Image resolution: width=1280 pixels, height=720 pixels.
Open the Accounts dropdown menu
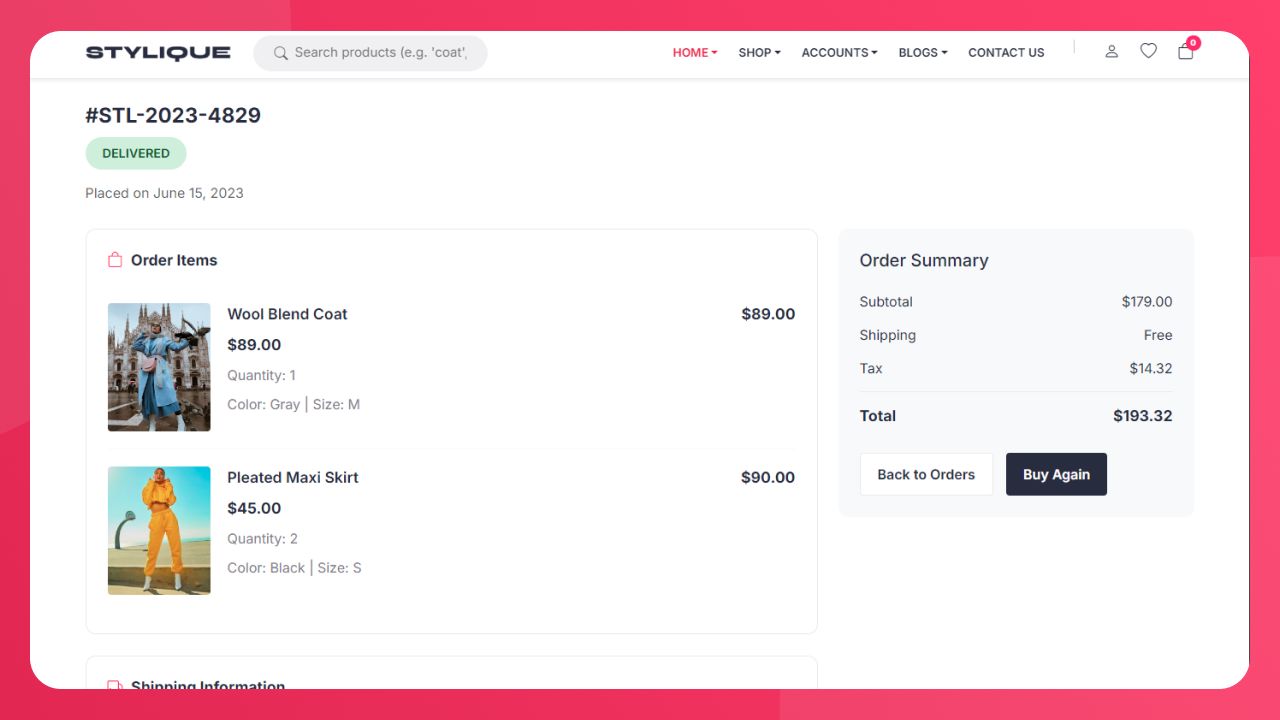(x=839, y=53)
